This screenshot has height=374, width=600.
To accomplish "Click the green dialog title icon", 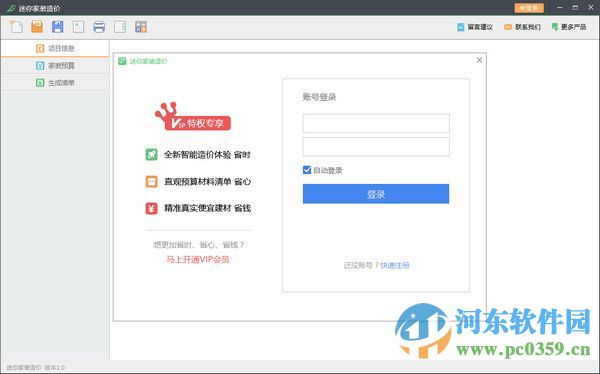I will 122,61.
